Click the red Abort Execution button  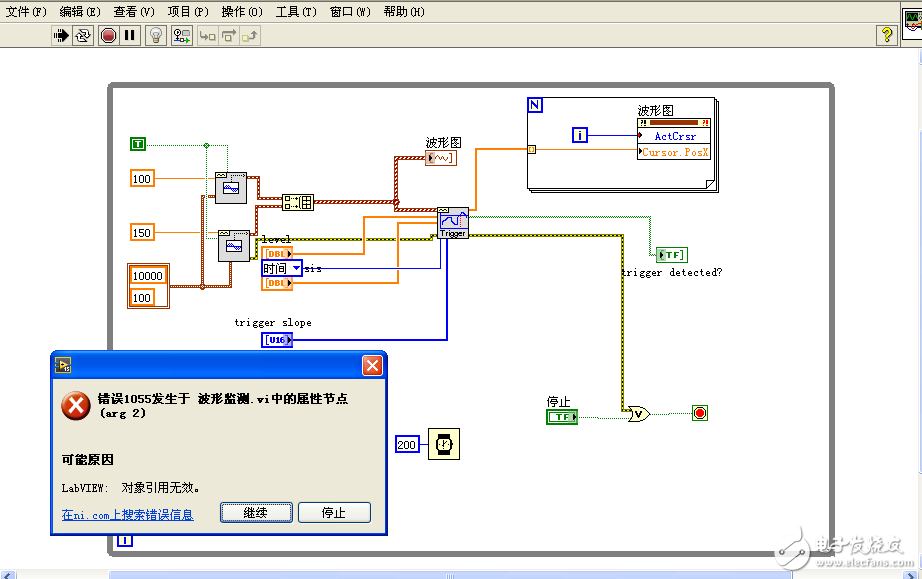[108, 36]
